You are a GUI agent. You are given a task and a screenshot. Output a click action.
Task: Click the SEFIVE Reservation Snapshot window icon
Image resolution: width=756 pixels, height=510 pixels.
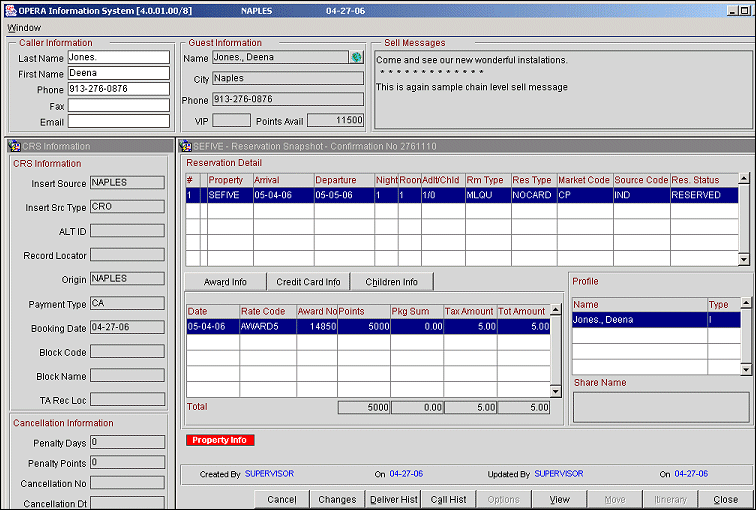tap(185, 146)
